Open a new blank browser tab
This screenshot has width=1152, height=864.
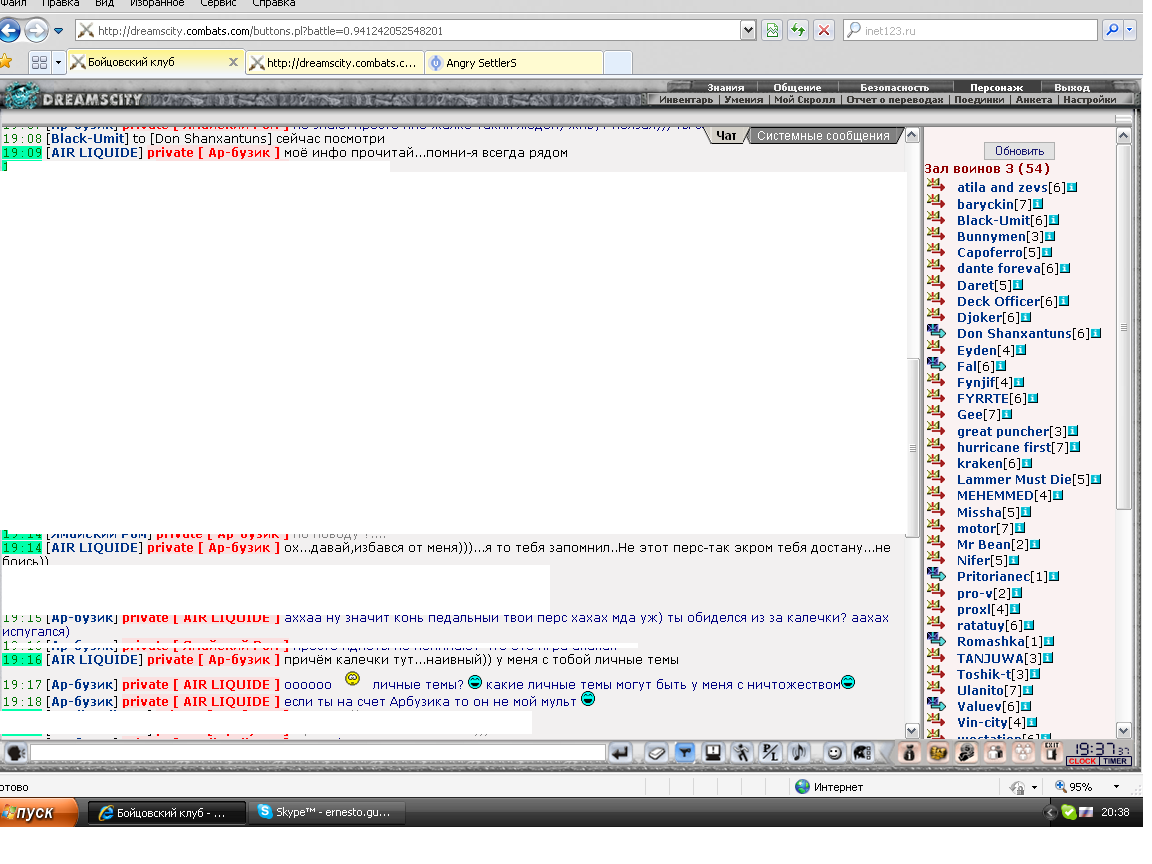(618, 63)
